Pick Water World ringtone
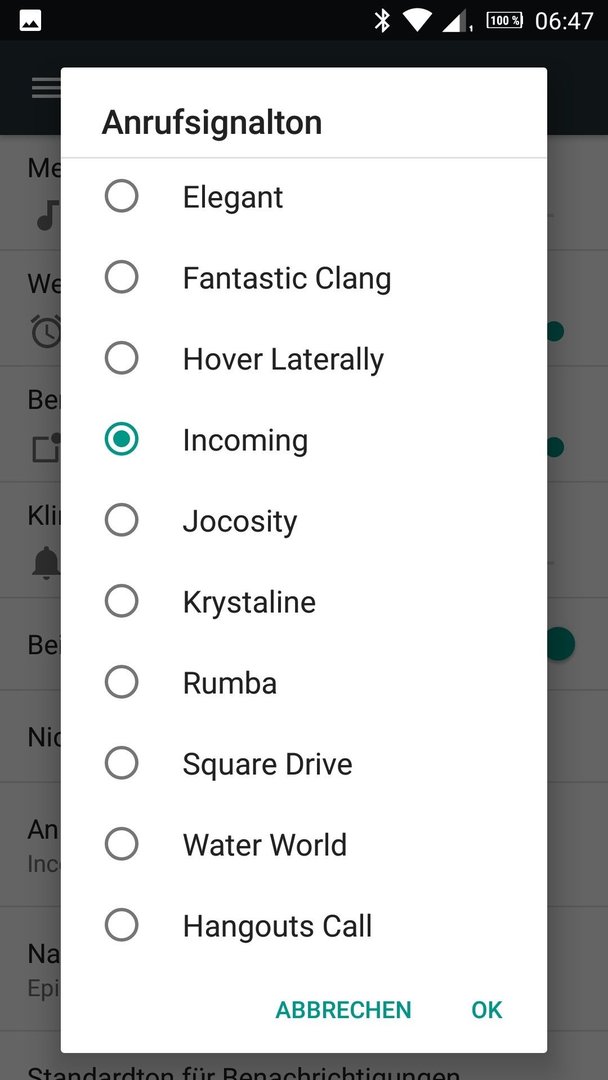Viewport: 608px width, 1080px height. [121, 844]
